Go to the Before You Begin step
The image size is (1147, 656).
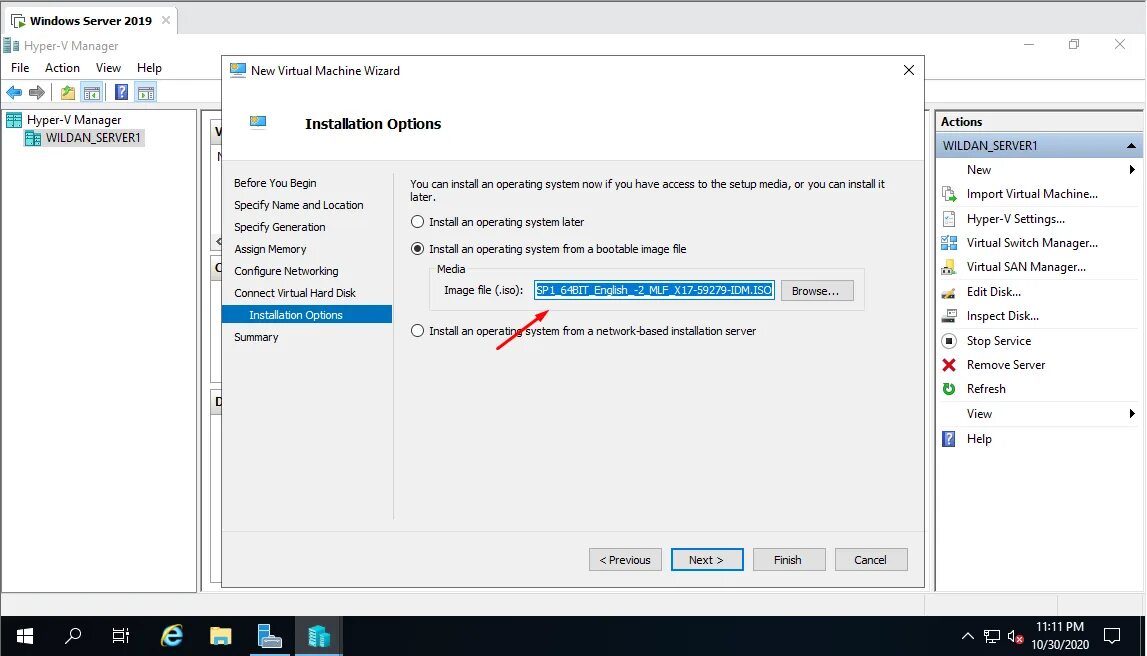(275, 183)
